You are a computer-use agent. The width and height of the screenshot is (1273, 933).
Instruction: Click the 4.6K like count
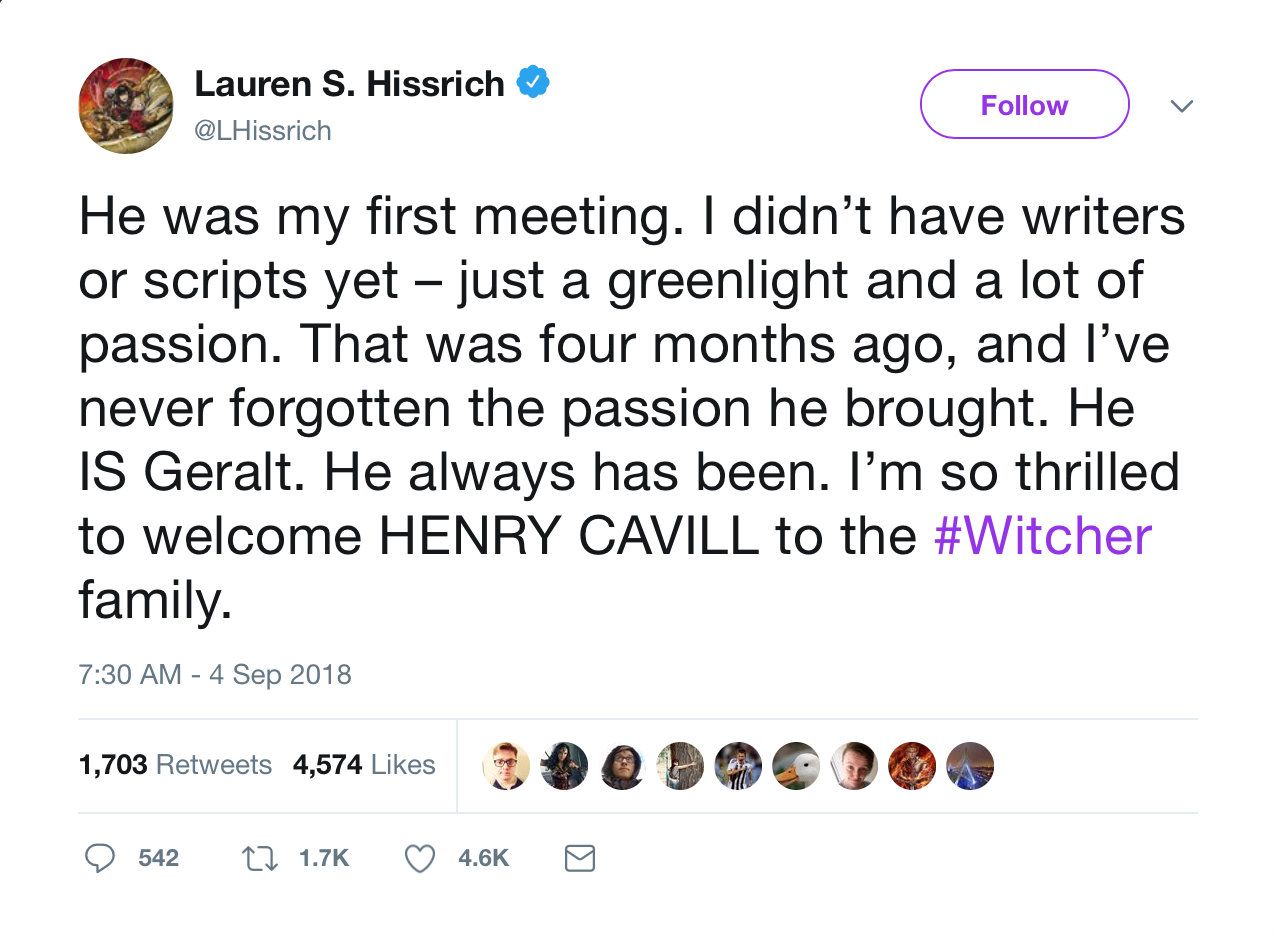484,858
